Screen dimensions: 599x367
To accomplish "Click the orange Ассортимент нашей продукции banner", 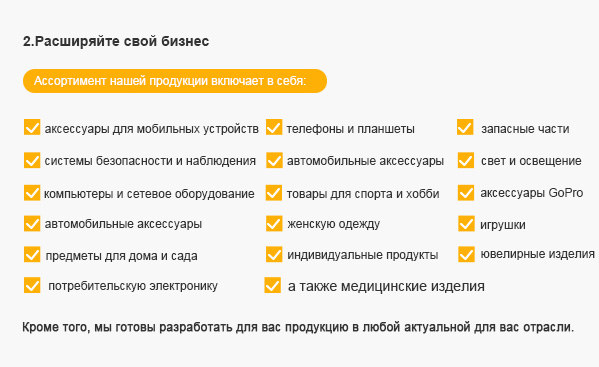I will coord(175,81).
